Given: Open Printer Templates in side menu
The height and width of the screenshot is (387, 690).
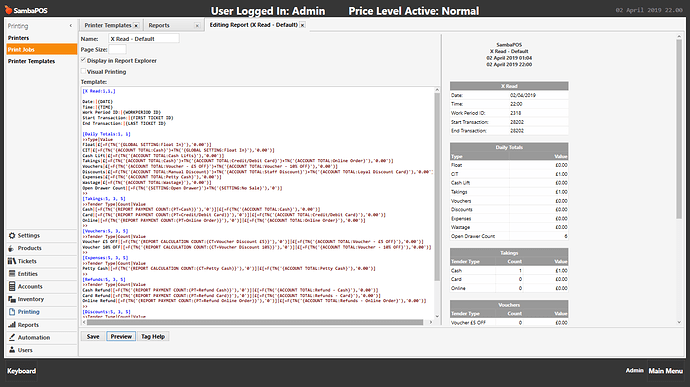Looking at the screenshot, I should pos(41,61).
